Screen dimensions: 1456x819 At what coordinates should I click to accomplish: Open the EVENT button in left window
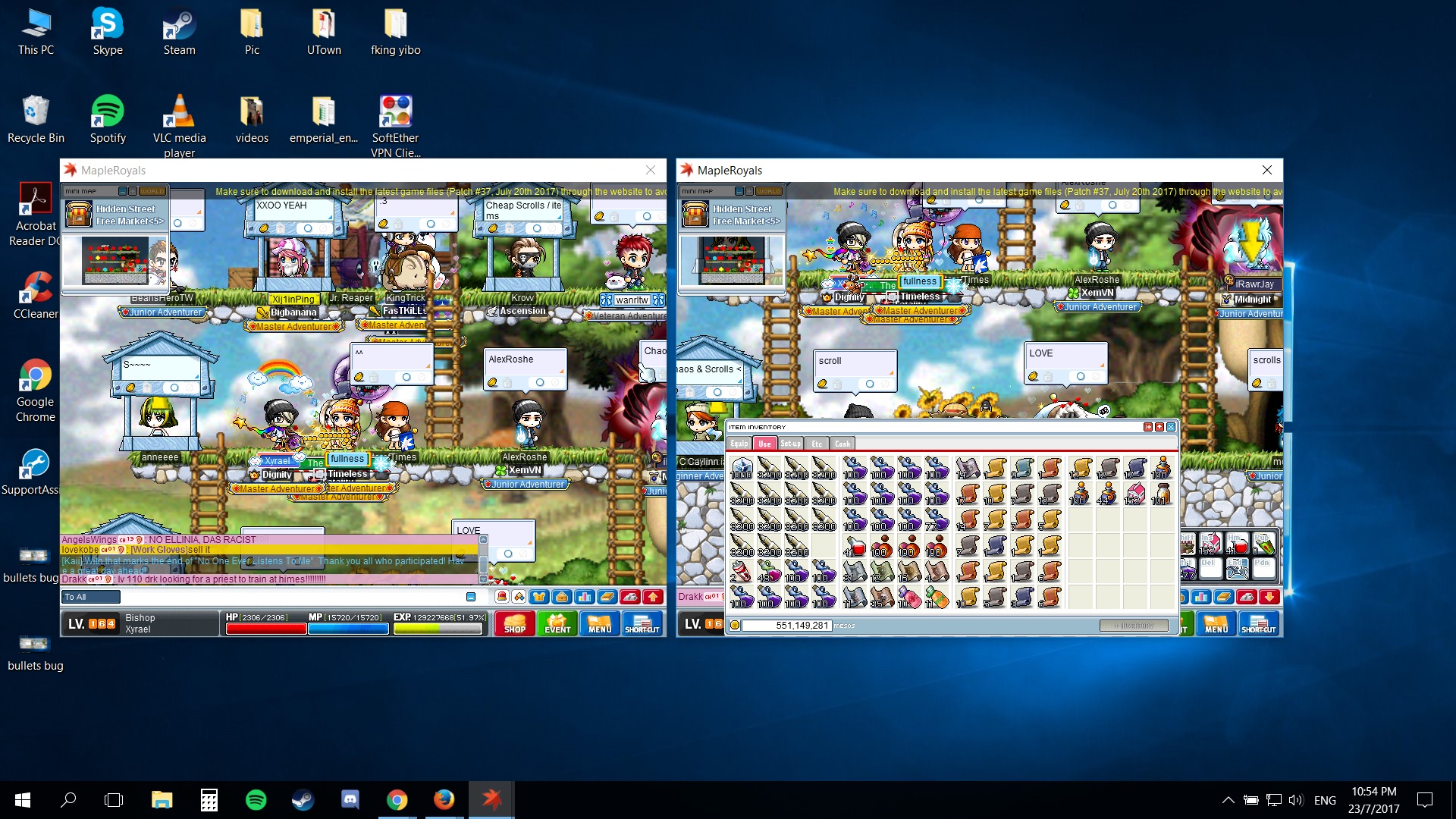tap(557, 624)
